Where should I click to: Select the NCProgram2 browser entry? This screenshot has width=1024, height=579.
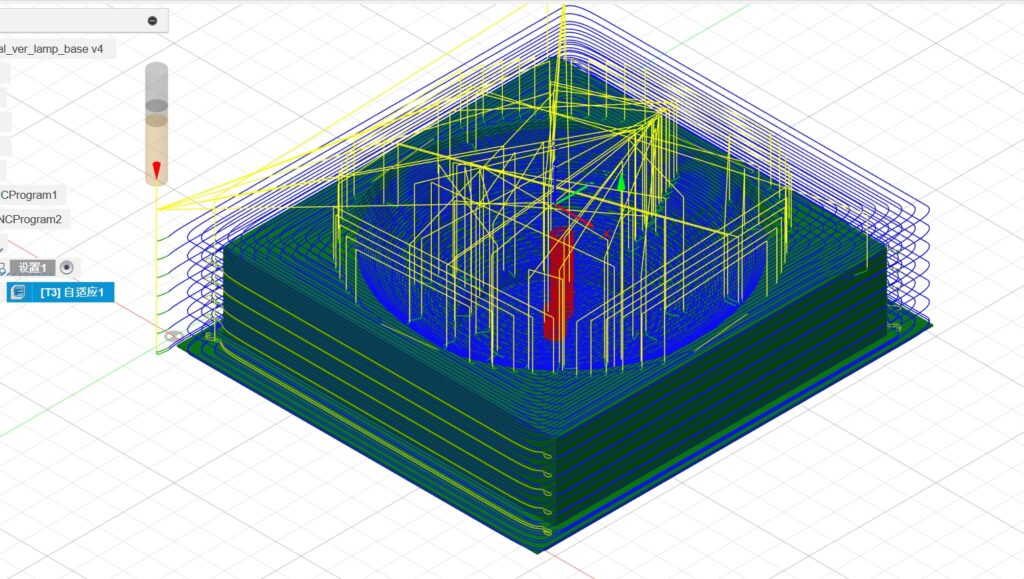pos(32,219)
